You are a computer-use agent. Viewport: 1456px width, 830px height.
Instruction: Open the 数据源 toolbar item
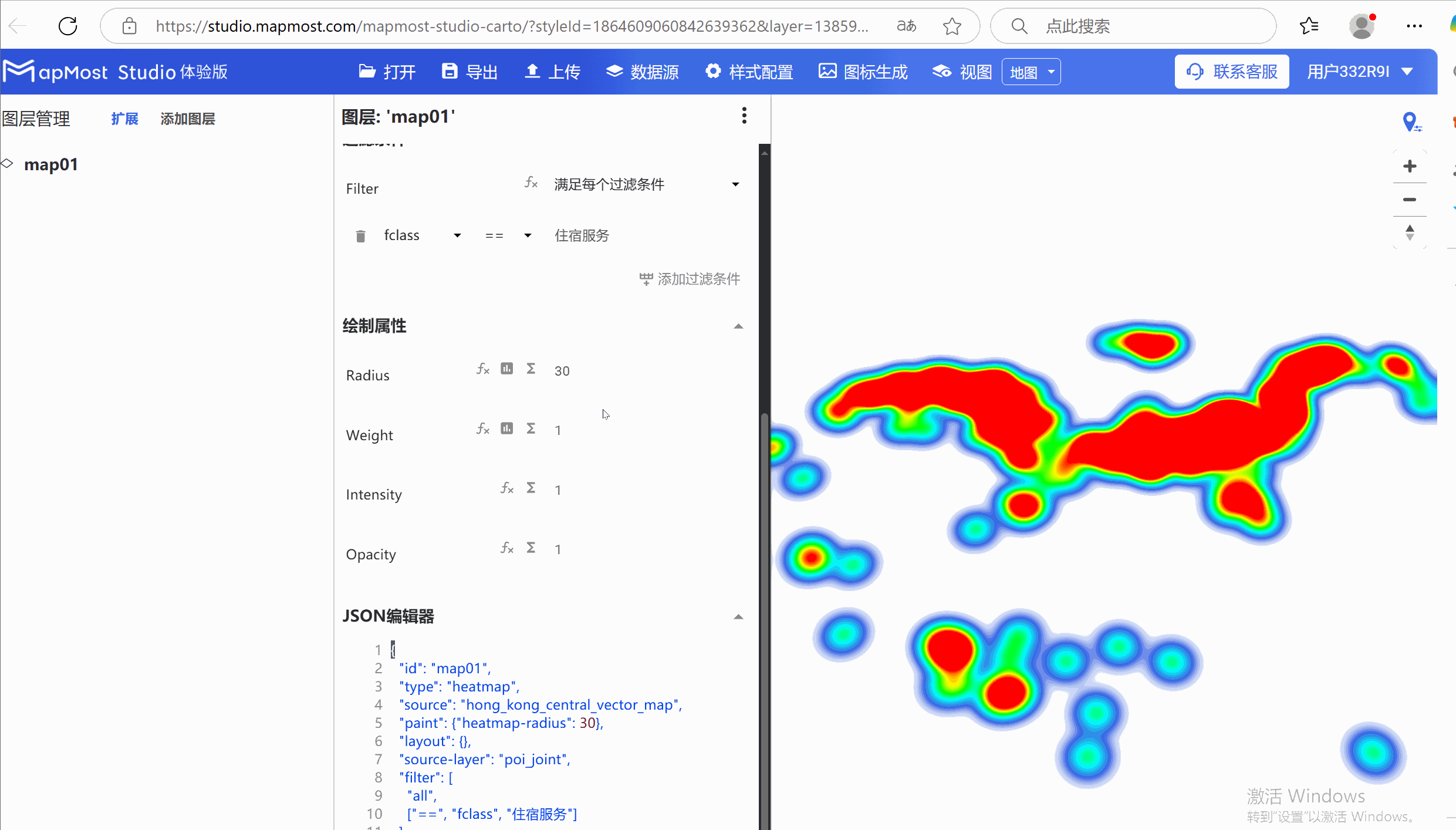pyautogui.click(x=642, y=71)
